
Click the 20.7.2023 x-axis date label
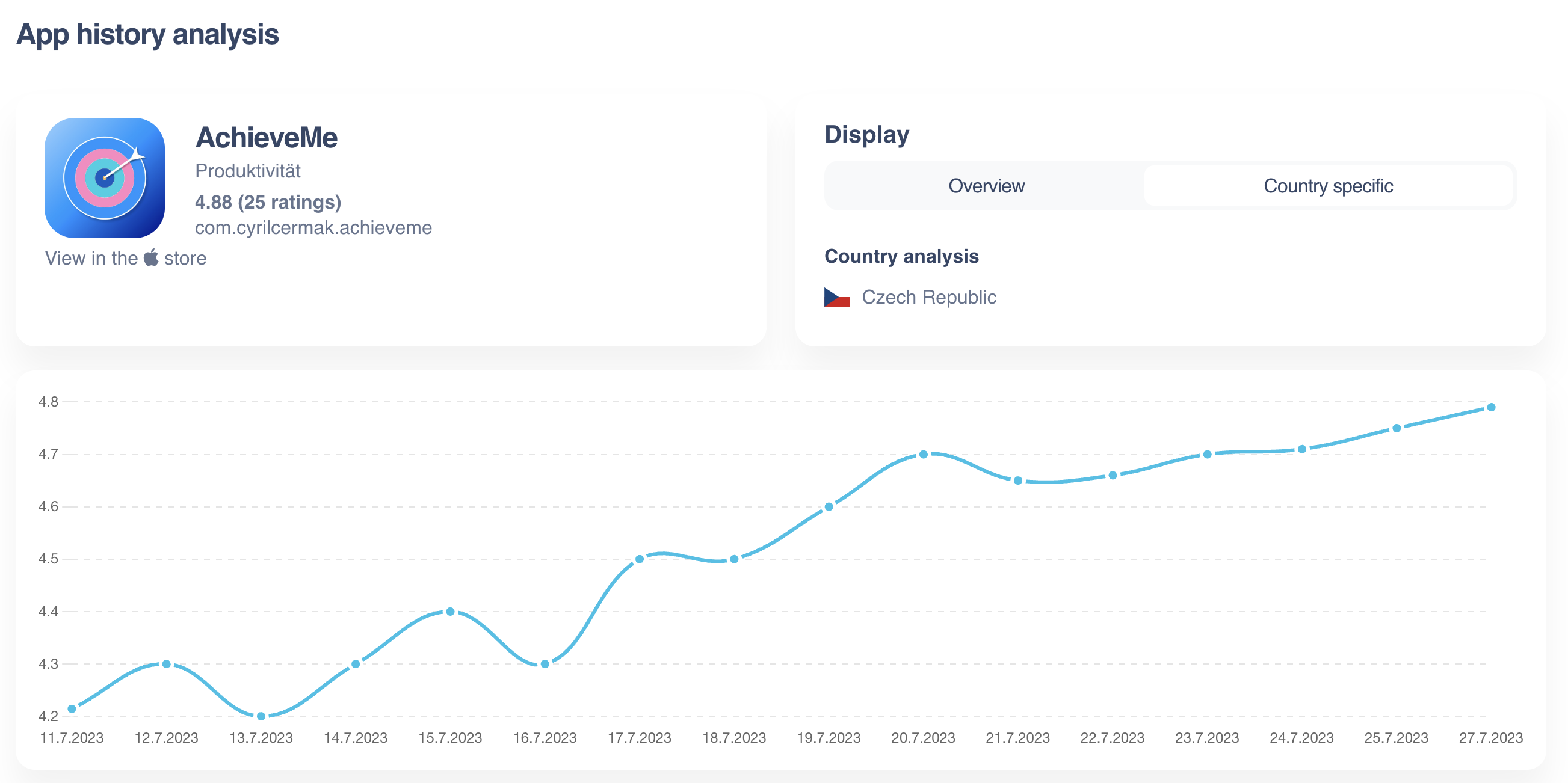pos(924,738)
